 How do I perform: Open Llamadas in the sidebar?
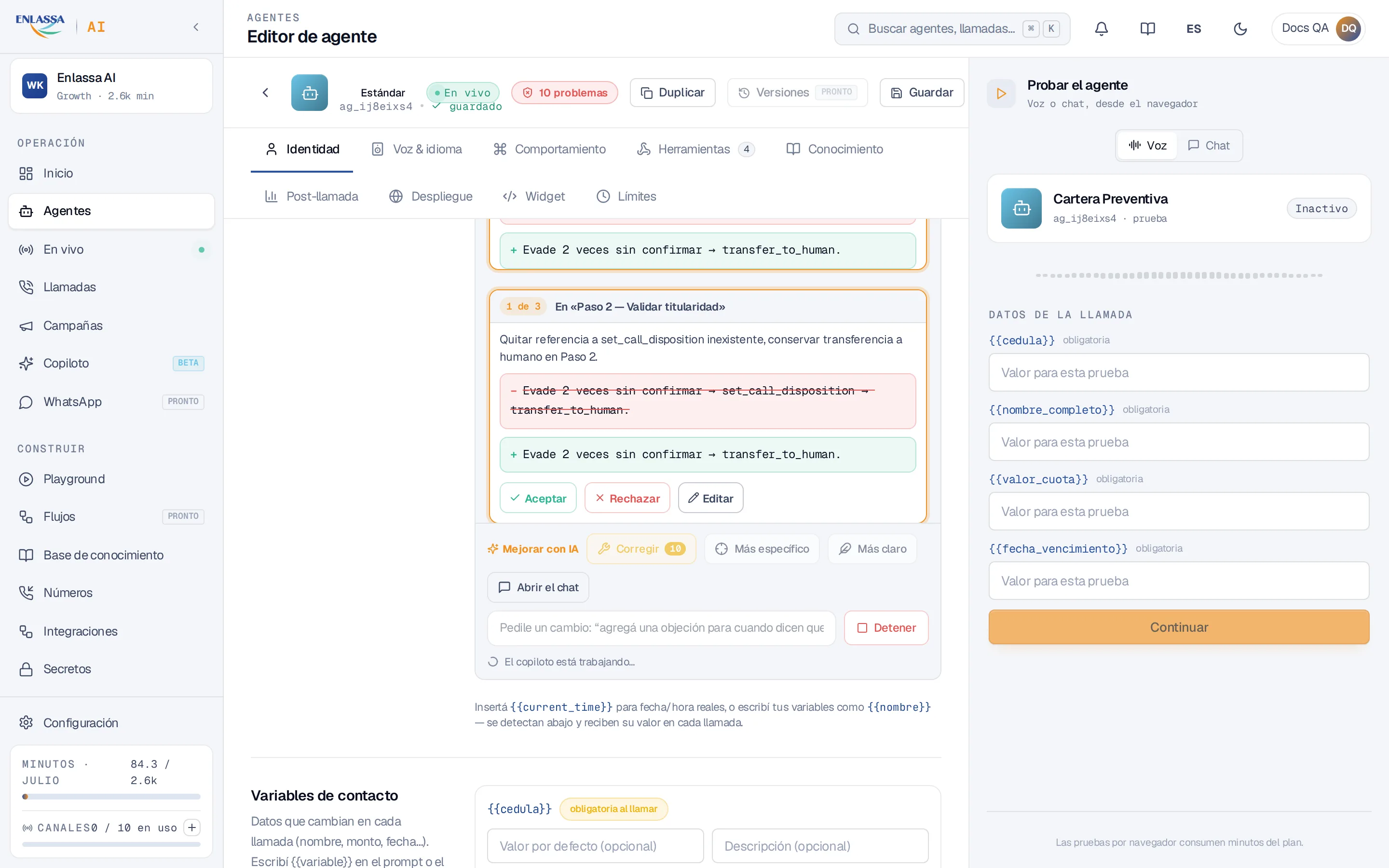[x=111, y=287]
